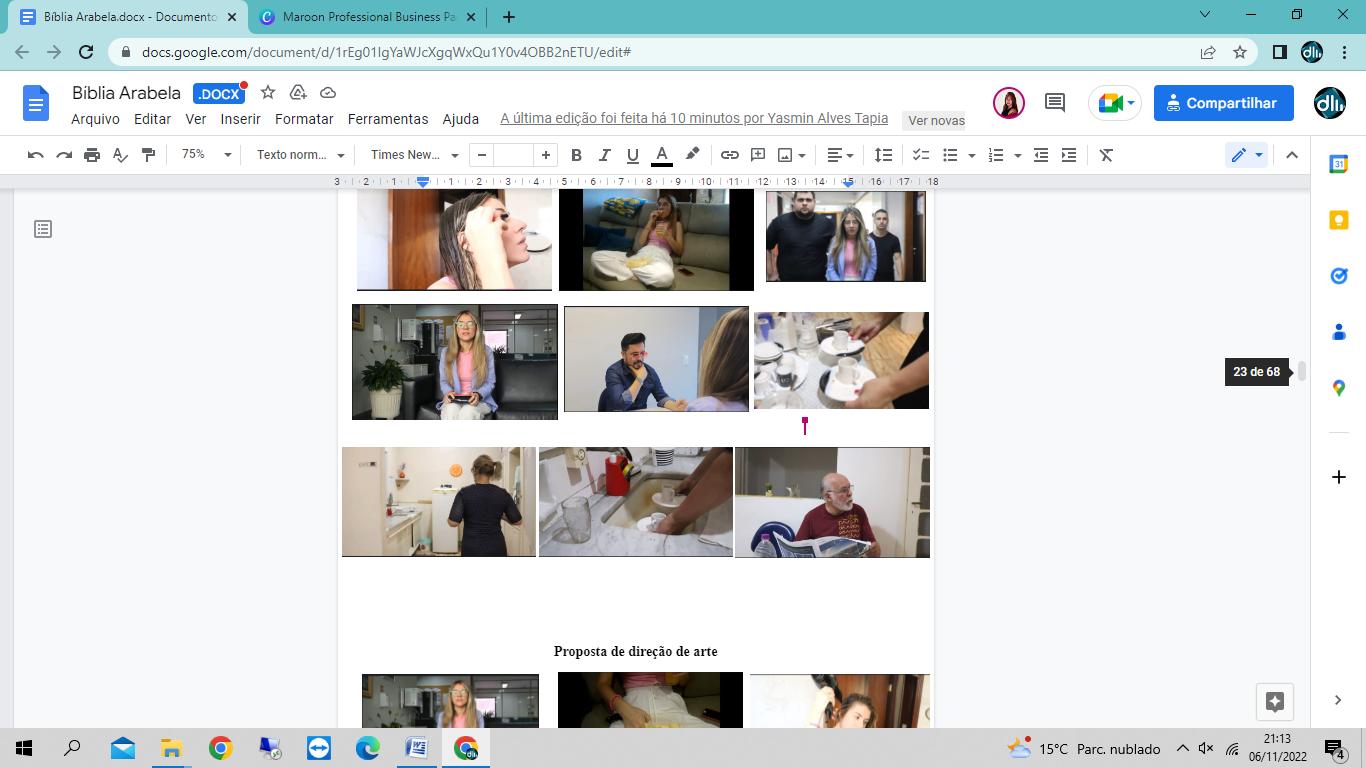Click the print icon in toolbar
The height and width of the screenshot is (768, 1366).
pos(92,155)
